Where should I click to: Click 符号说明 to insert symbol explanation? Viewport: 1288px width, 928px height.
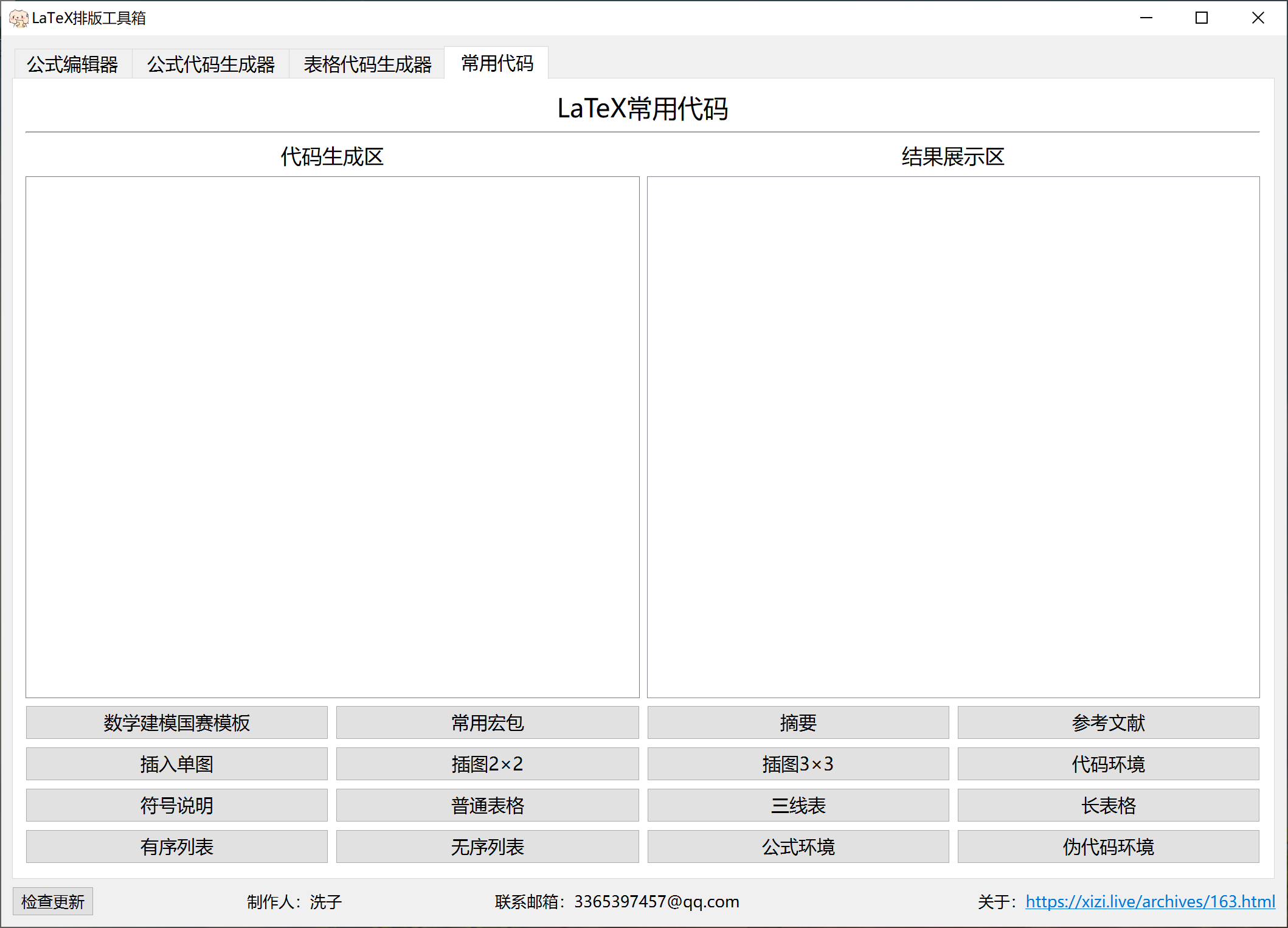click(x=176, y=805)
